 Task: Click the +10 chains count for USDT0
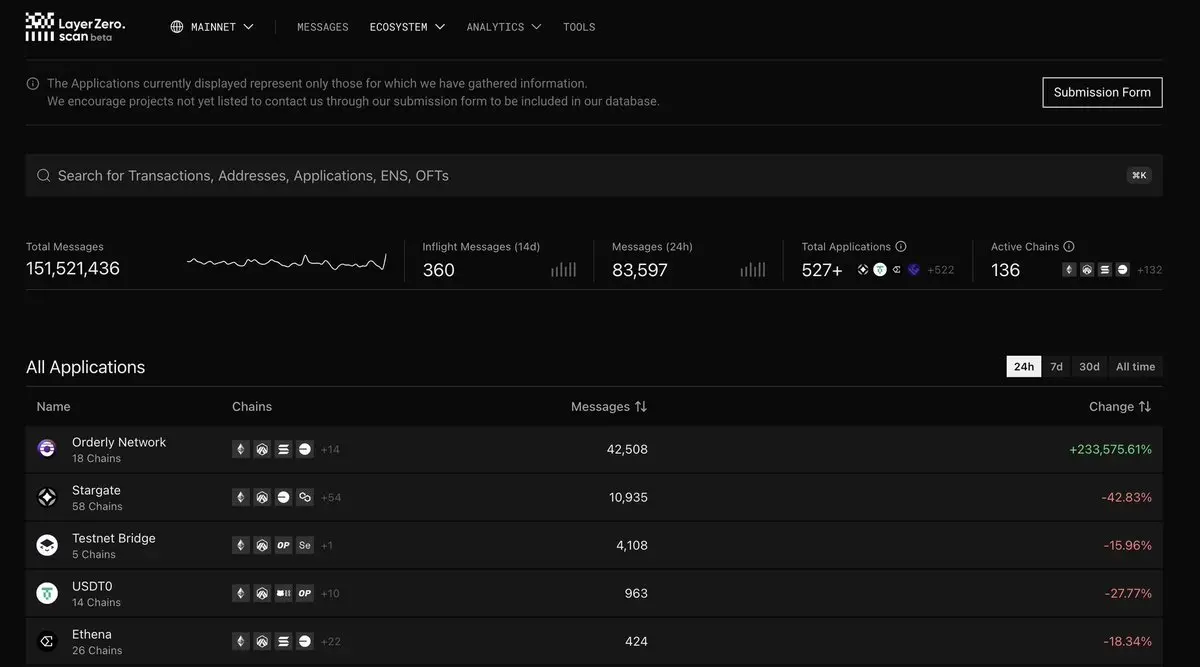pyautogui.click(x=330, y=593)
